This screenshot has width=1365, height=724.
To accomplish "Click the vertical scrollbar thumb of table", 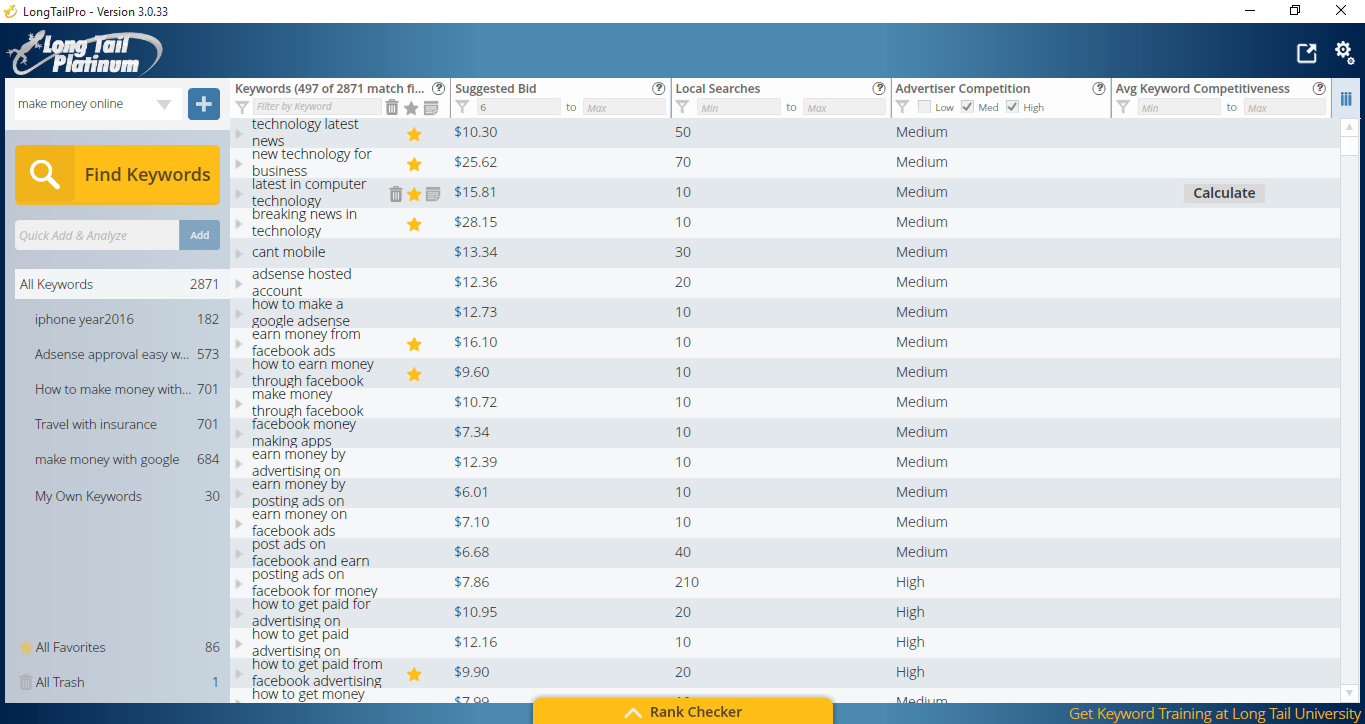I will [1350, 146].
